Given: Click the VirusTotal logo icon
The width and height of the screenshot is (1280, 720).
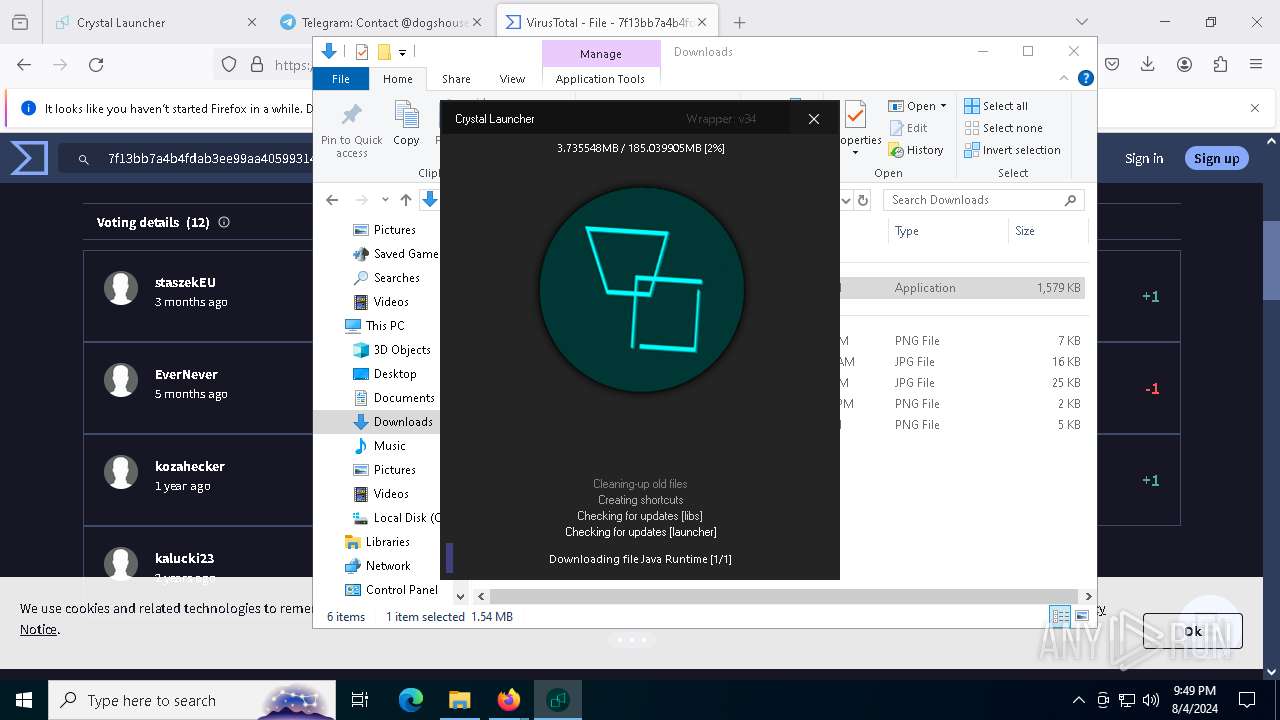Looking at the screenshot, I should click(29, 158).
